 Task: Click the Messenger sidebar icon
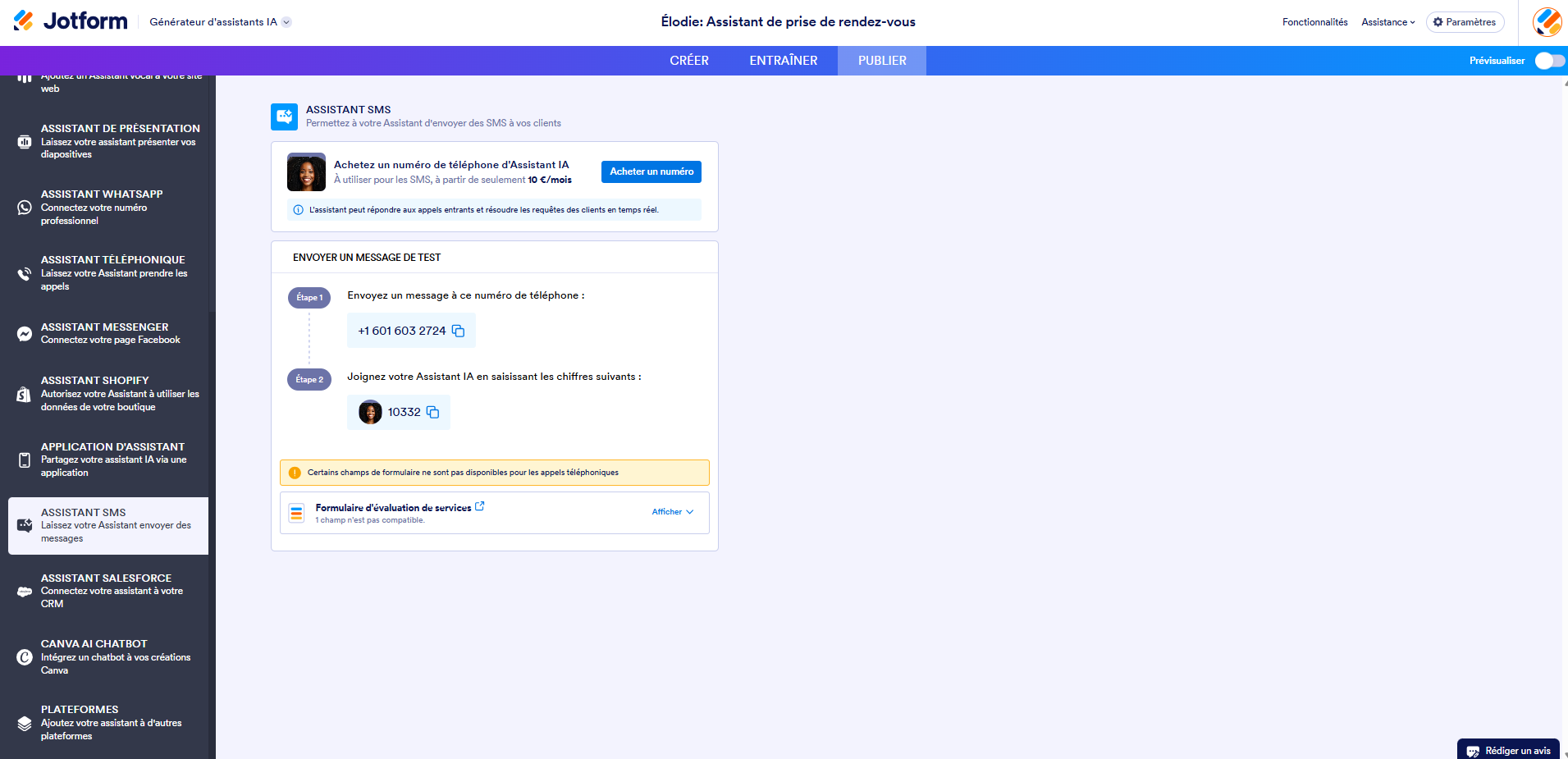(x=25, y=334)
